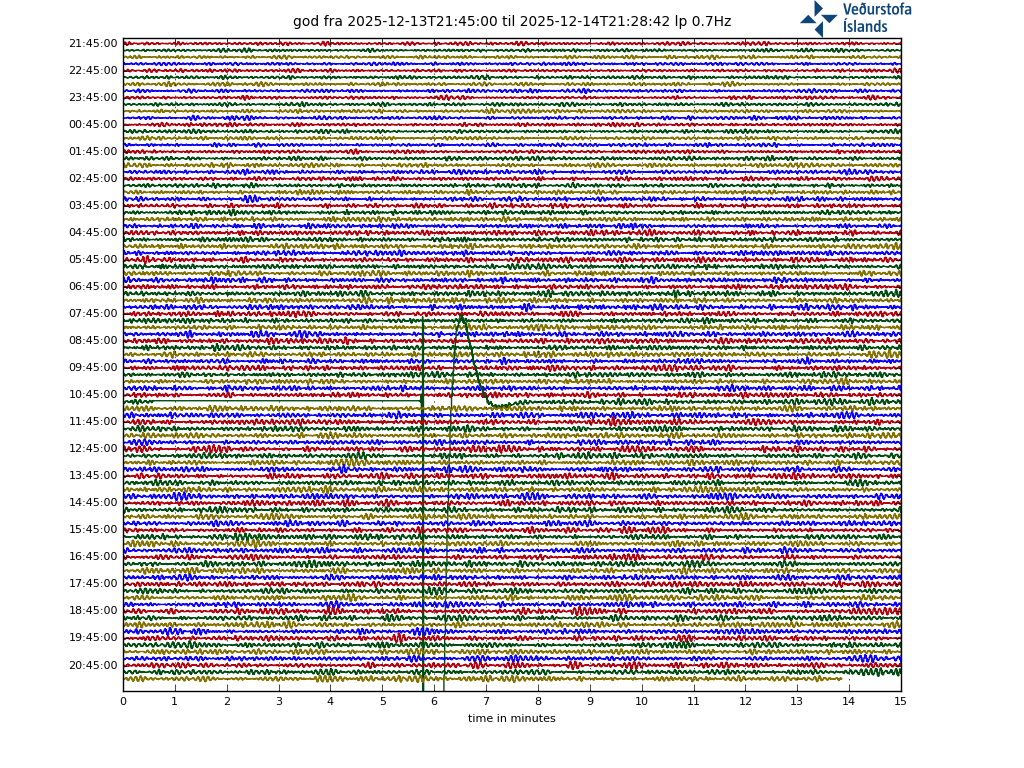Click the "time in minutes" axis label
The width and height of the screenshot is (1024, 768).
click(x=511, y=718)
